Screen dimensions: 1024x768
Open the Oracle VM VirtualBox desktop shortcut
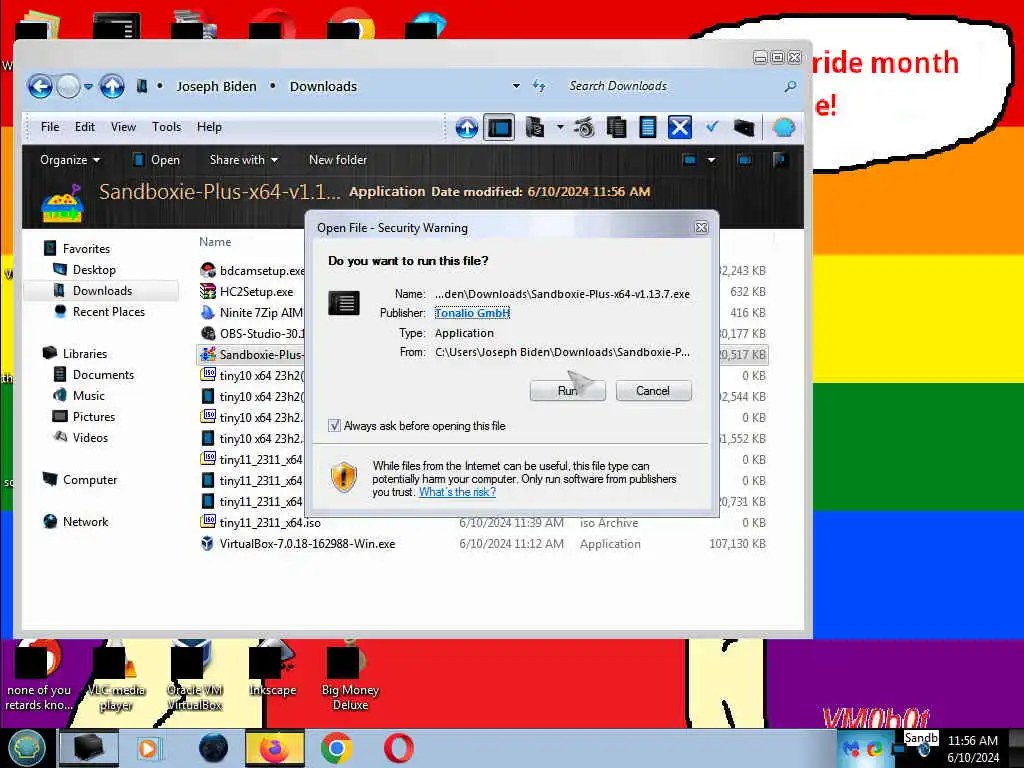coord(195,678)
